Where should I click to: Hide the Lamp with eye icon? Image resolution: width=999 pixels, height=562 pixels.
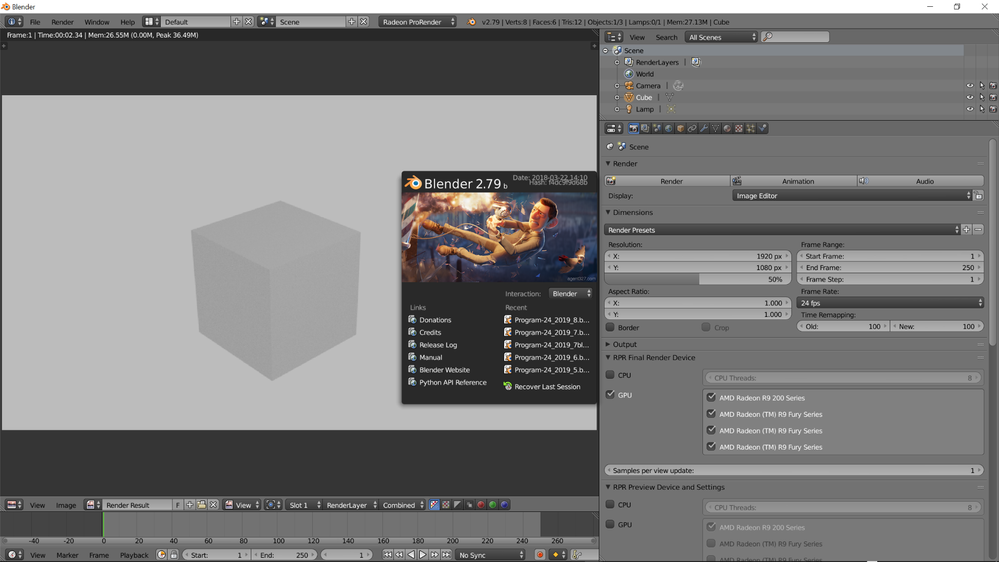pos(970,109)
